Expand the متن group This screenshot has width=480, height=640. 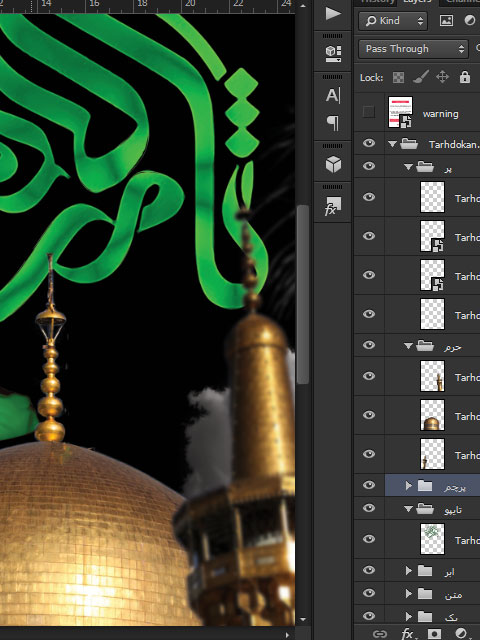409,593
